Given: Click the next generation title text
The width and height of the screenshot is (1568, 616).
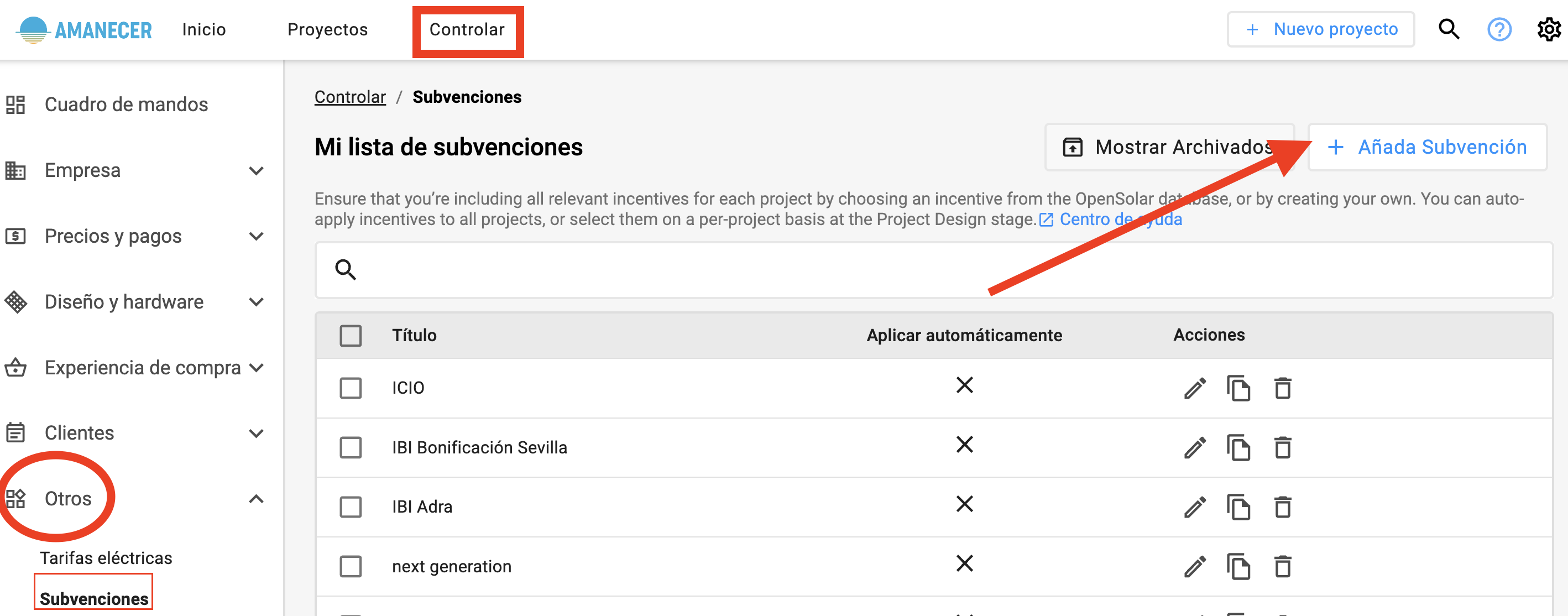Looking at the screenshot, I should pos(451,567).
